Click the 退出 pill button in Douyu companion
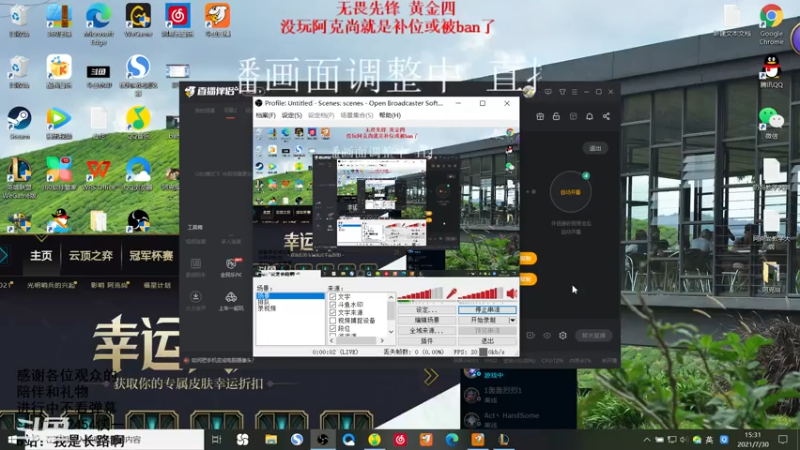 [x=595, y=148]
